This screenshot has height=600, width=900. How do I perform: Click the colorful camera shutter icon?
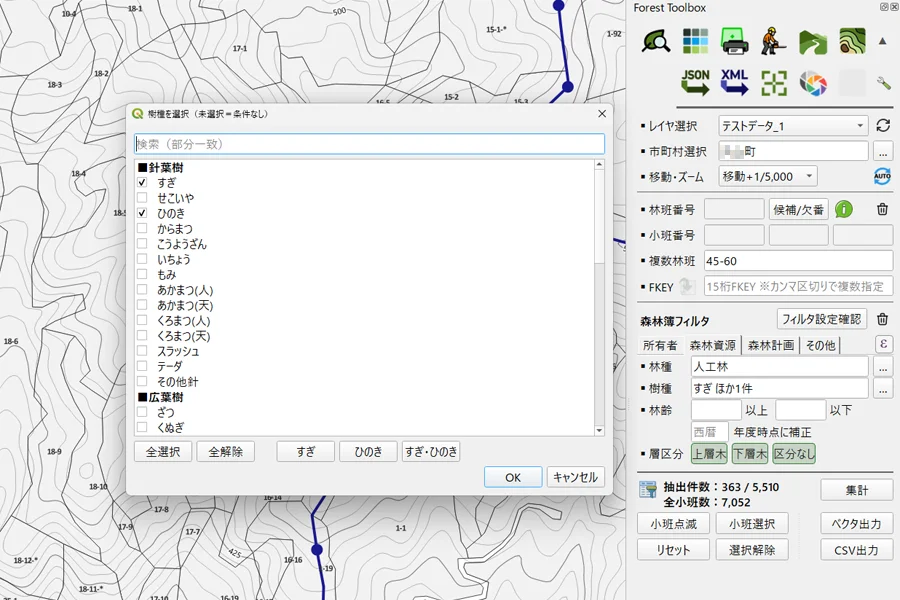click(x=813, y=83)
